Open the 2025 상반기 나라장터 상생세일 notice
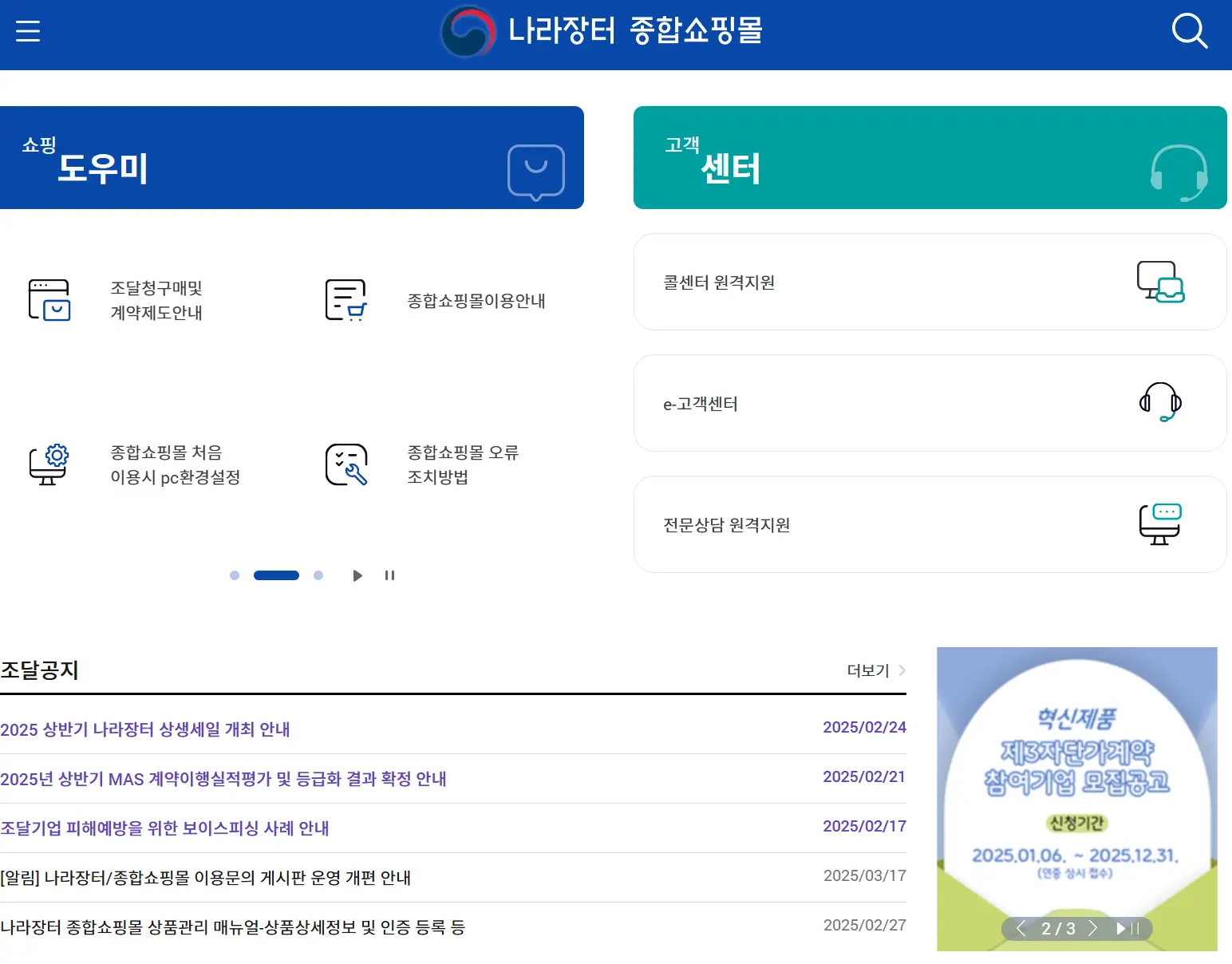 146,729
